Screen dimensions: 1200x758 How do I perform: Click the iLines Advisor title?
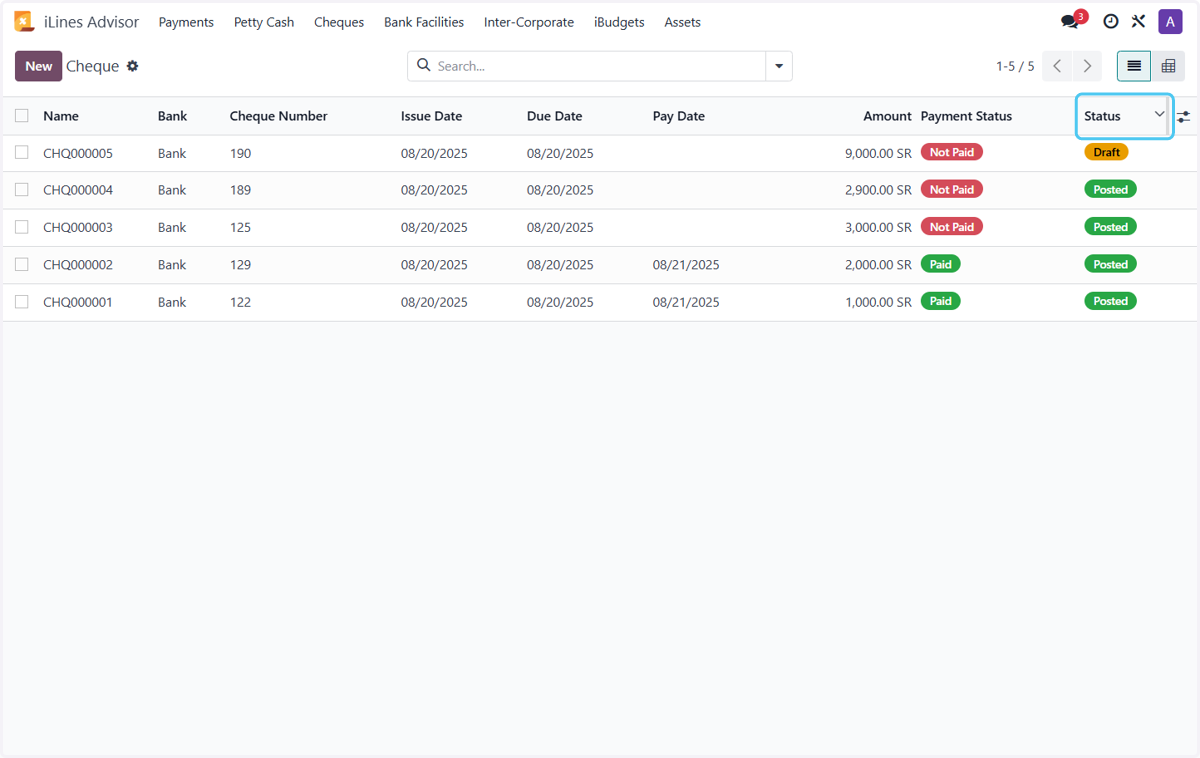[x=92, y=22]
